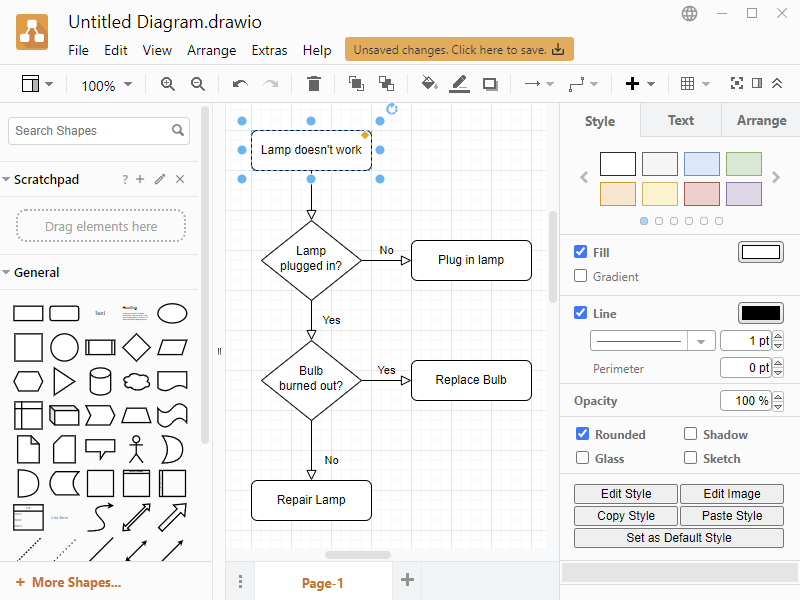Collapse the toolbar with the double chevron icon
The image size is (800, 600).
(x=777, y=84)
